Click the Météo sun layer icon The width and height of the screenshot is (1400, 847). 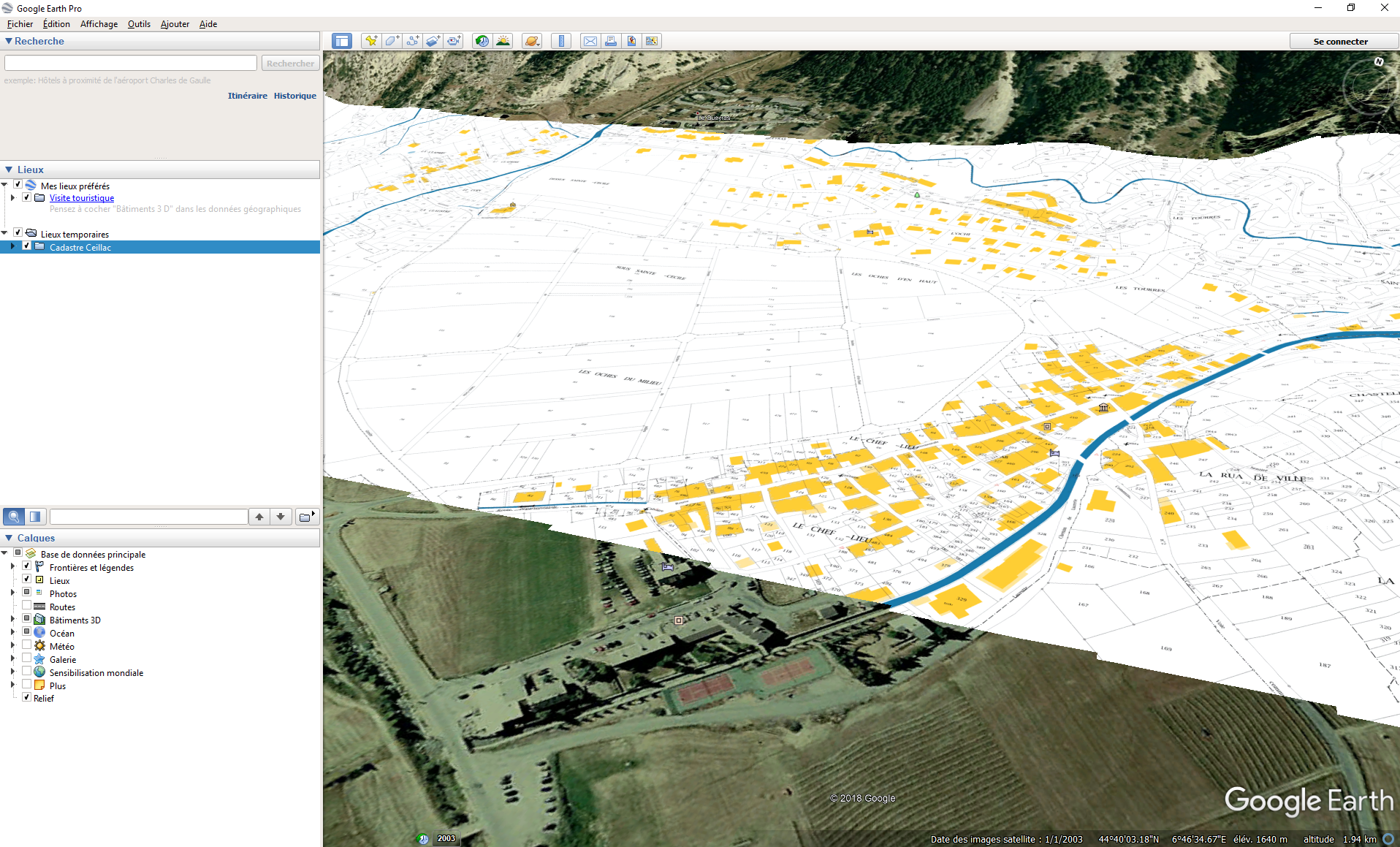39,646
